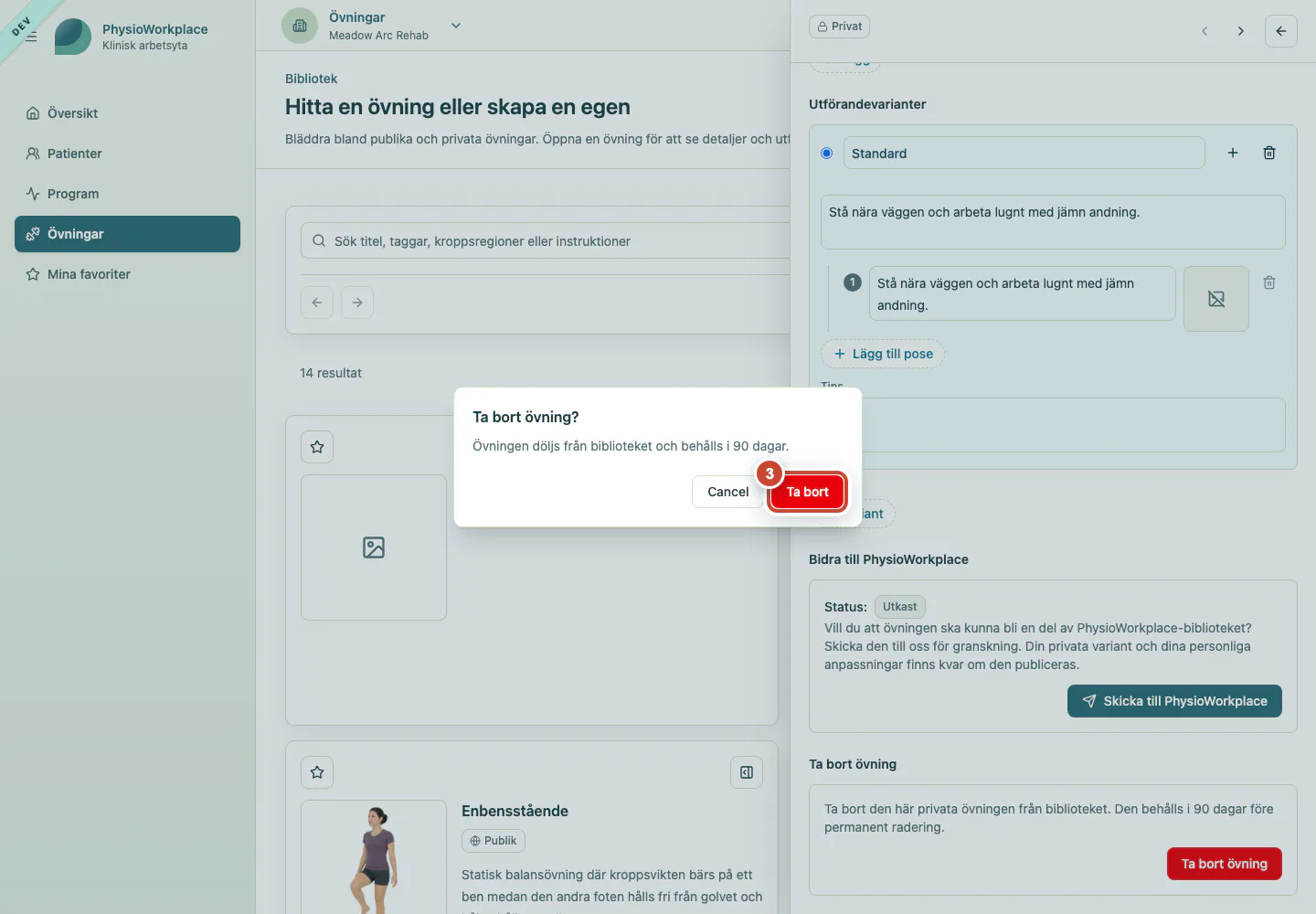Send exercise via Skicka till PhysioWorkplace
Viewport: 1316px width, 914px height.
pos(1174,701)
